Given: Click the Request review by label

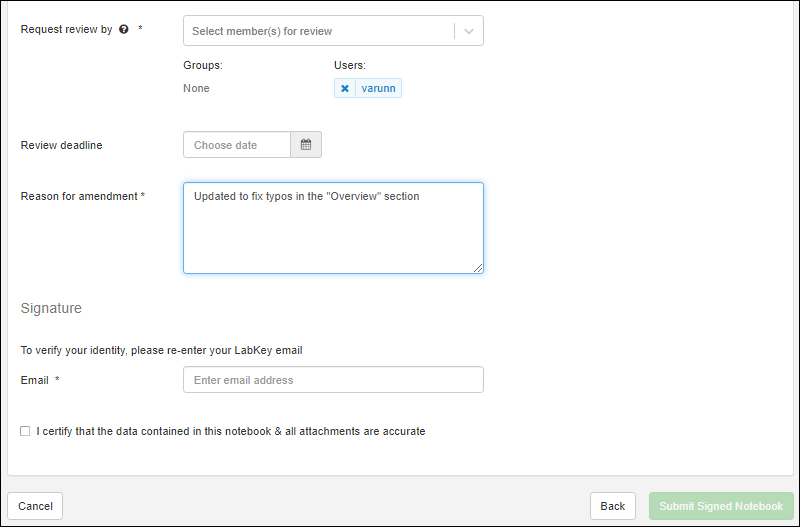Looking at the screenshot, I should tap(66, 30).
